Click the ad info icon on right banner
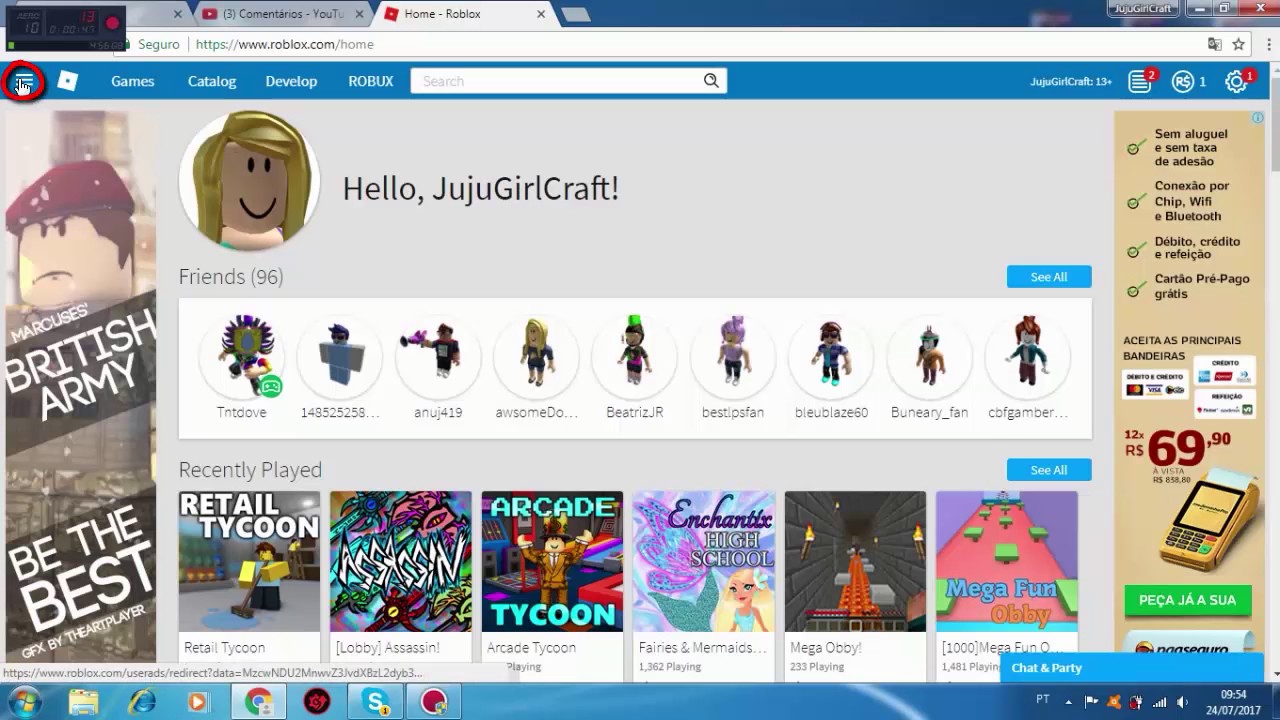 click(1258, 117)
